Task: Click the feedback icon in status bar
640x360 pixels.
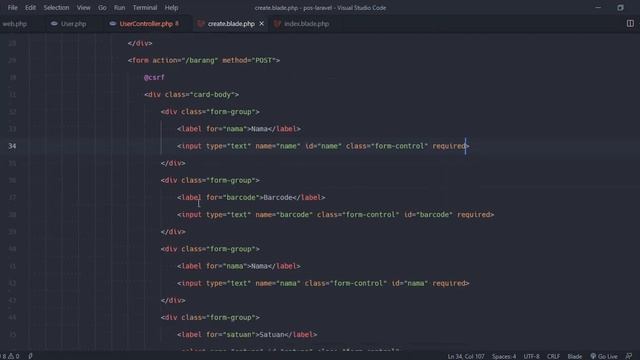Action: point(629,356)
